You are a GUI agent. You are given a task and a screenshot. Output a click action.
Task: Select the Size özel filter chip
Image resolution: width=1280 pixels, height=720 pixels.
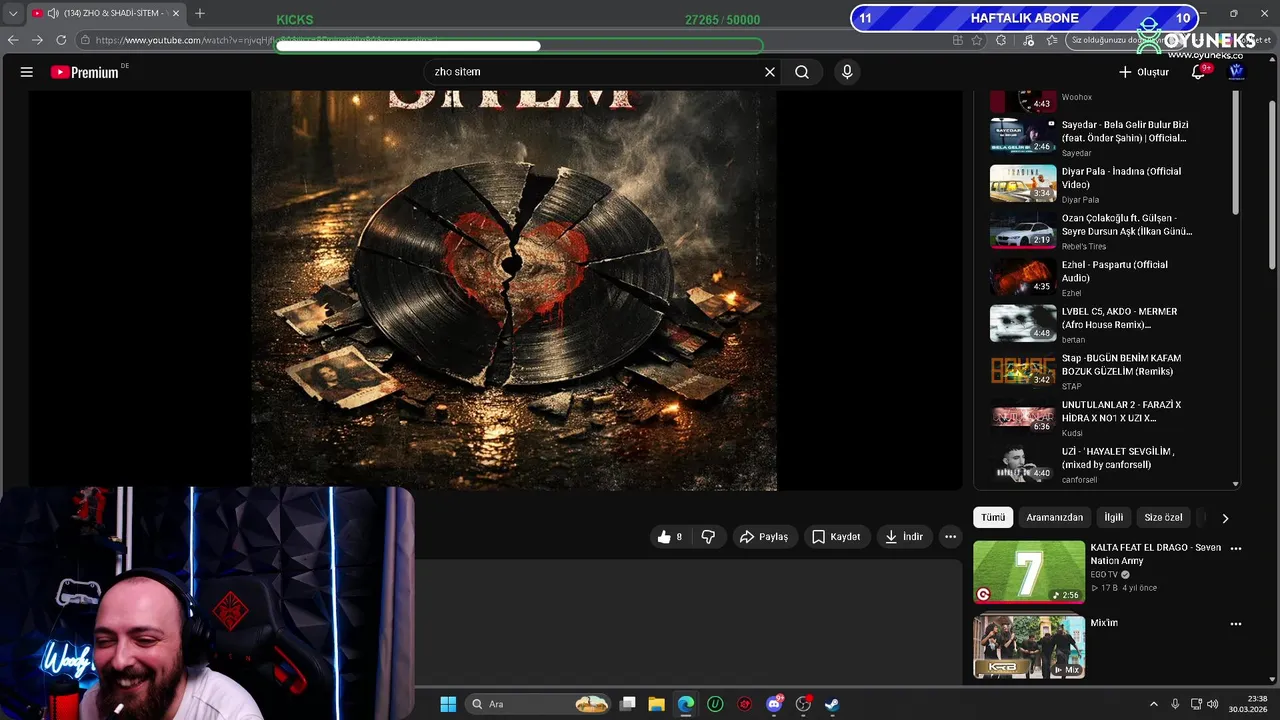1163,518
